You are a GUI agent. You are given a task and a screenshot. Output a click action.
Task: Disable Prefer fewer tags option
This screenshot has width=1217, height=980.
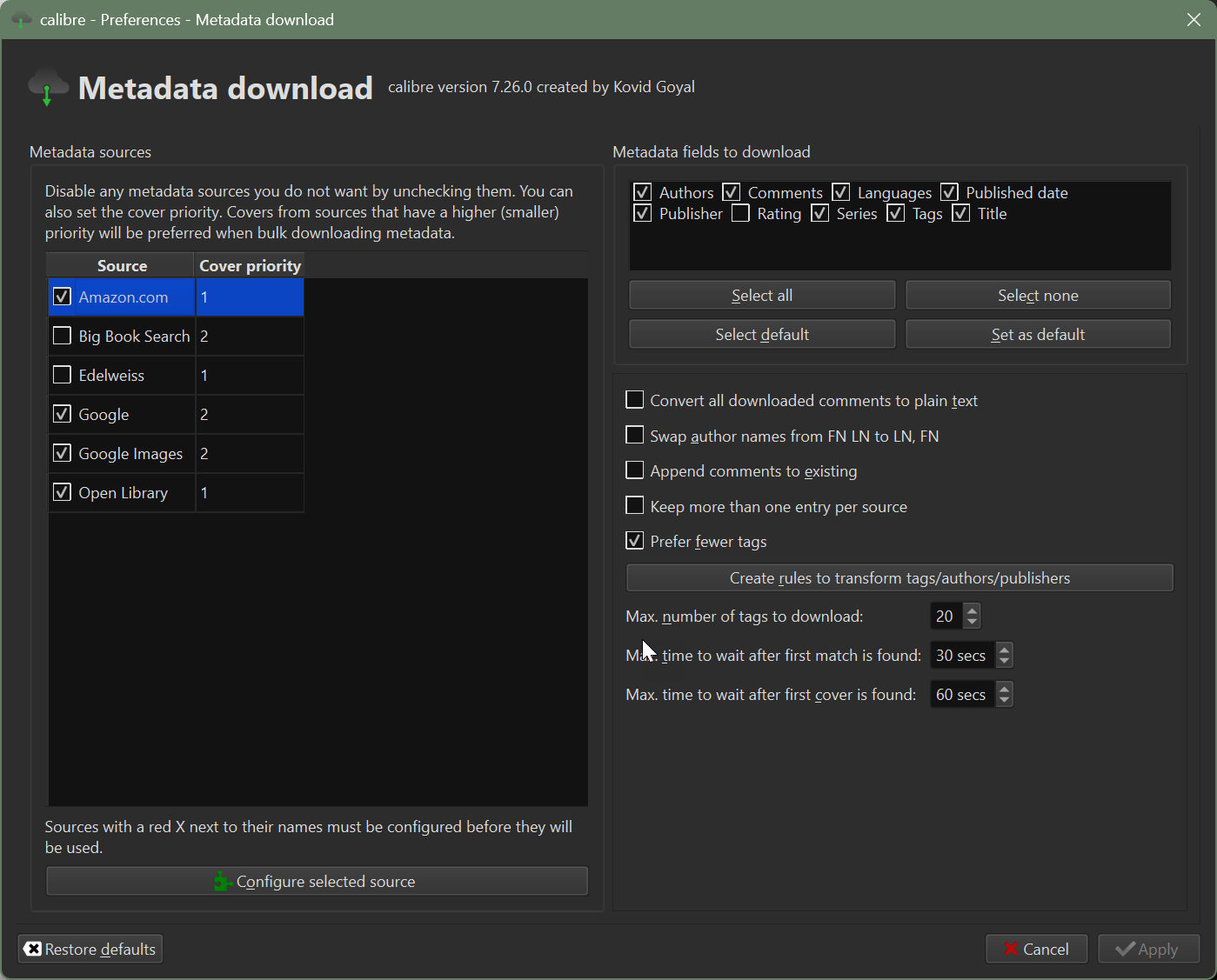(635, 541)
